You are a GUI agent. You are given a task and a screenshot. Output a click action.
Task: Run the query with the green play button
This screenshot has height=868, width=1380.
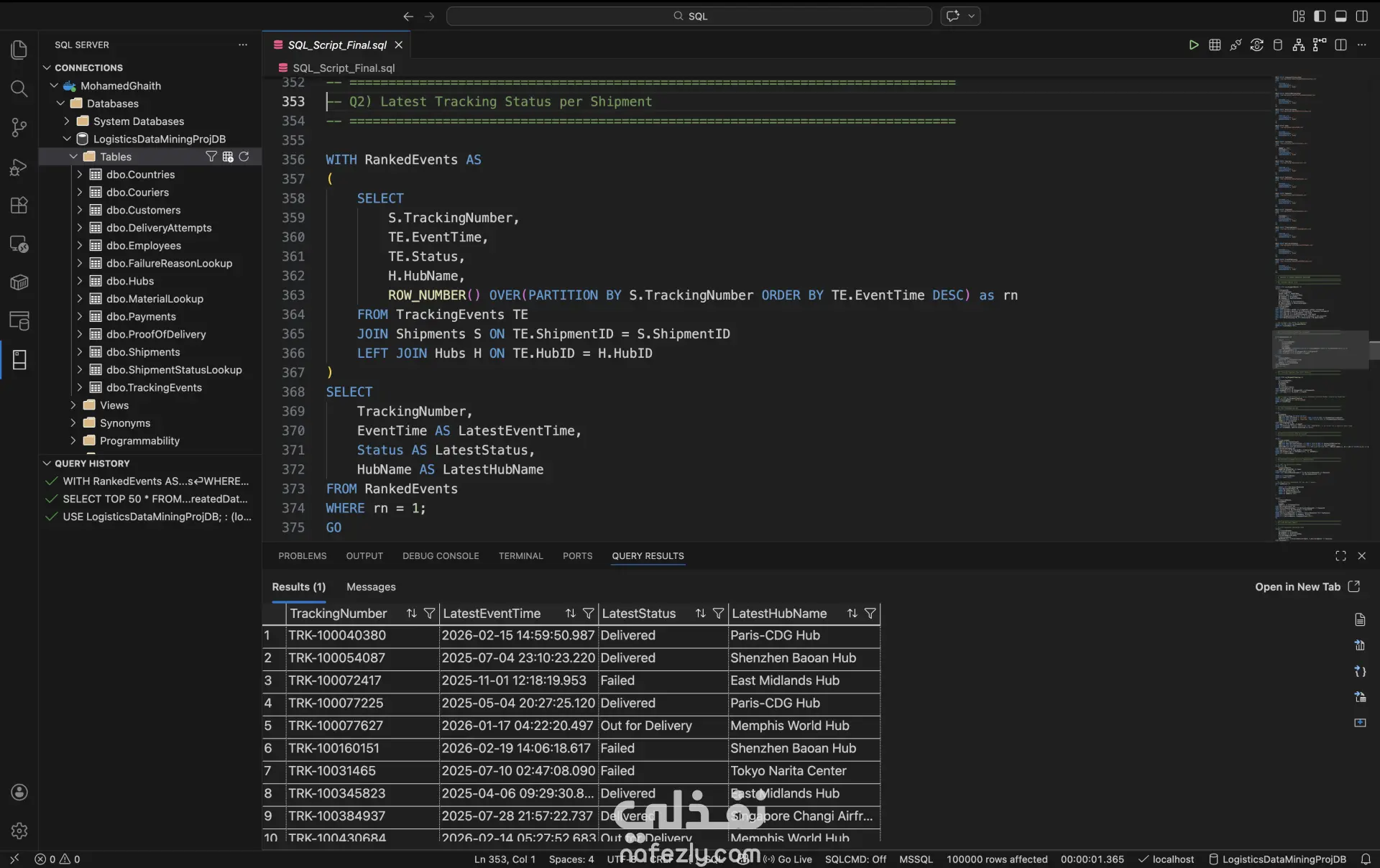pyautogui.click(x=1193, y=45)
